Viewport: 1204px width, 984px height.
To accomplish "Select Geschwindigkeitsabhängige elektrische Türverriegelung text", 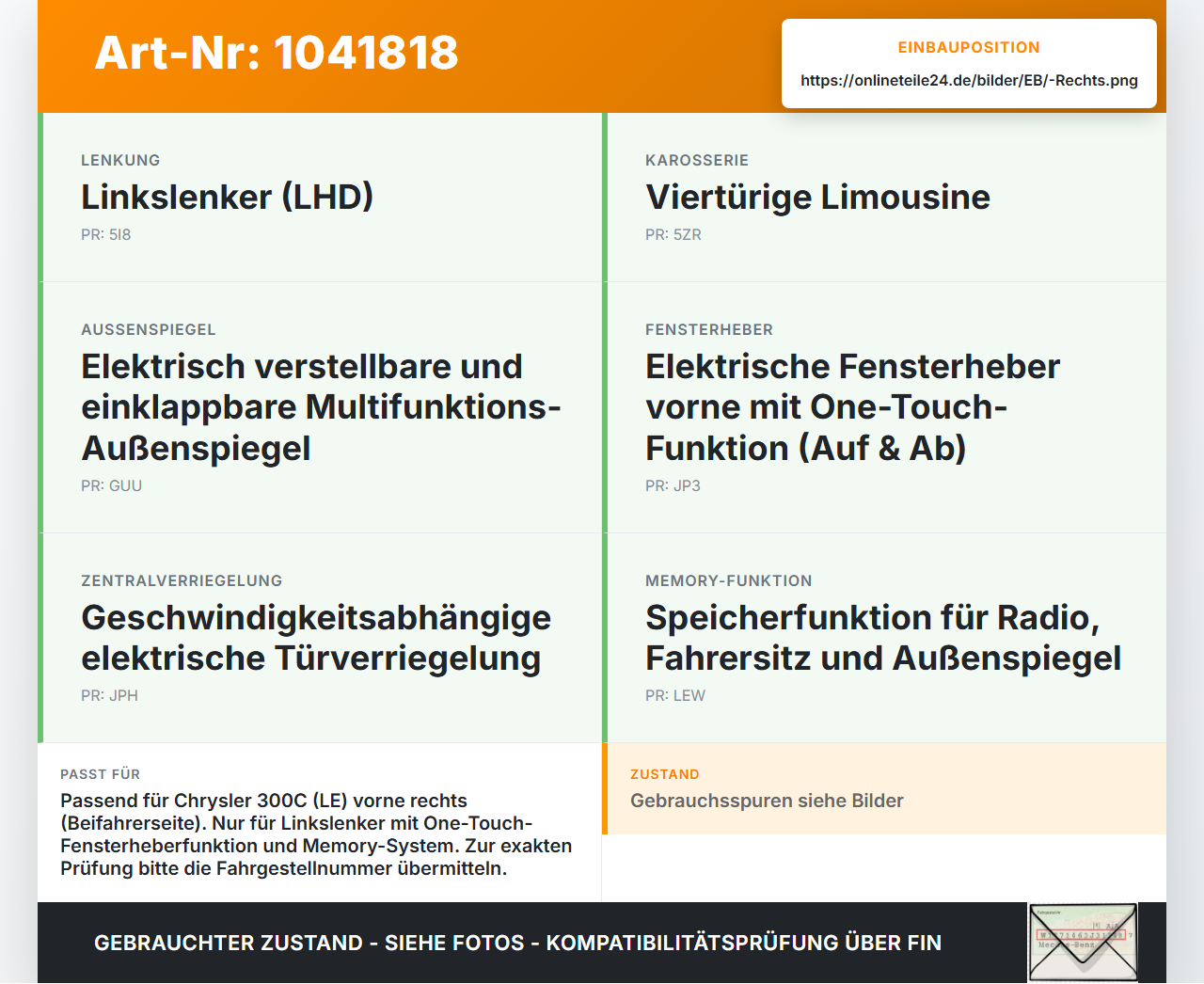I will pyautogui.click(x=316, y=638).
